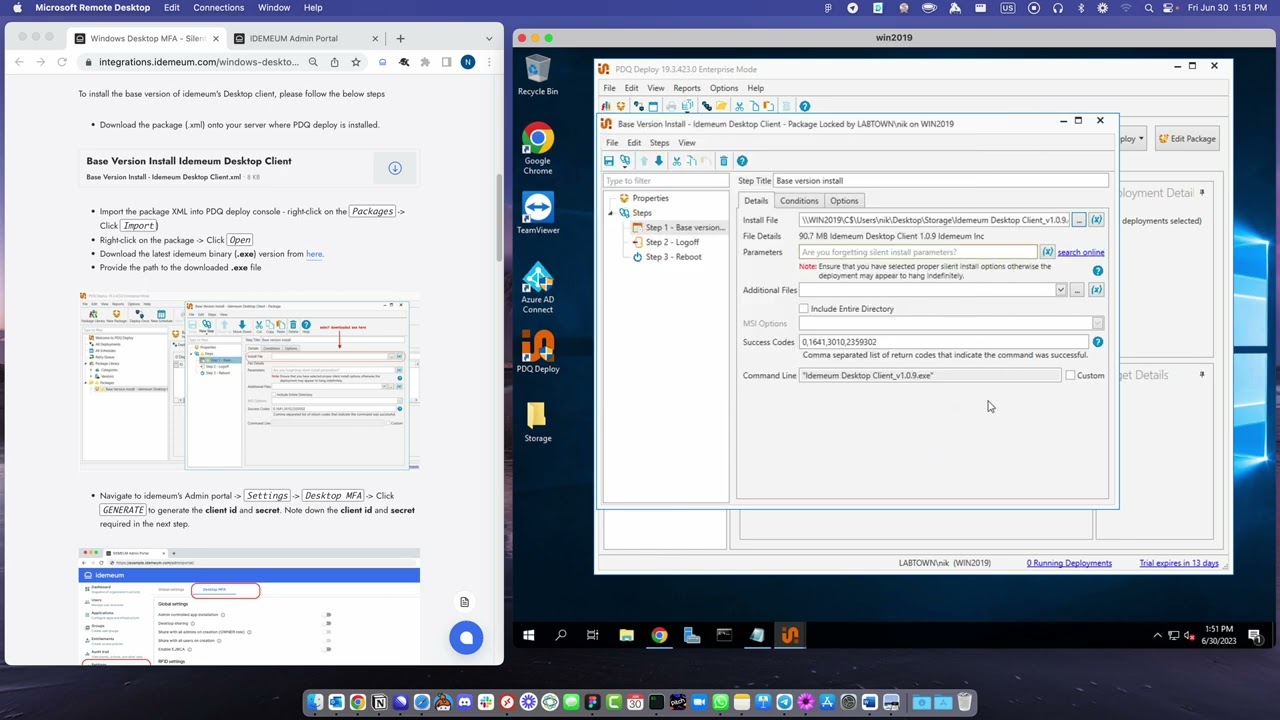Click the Step Title input field
1280x720 pixels.
941,181
